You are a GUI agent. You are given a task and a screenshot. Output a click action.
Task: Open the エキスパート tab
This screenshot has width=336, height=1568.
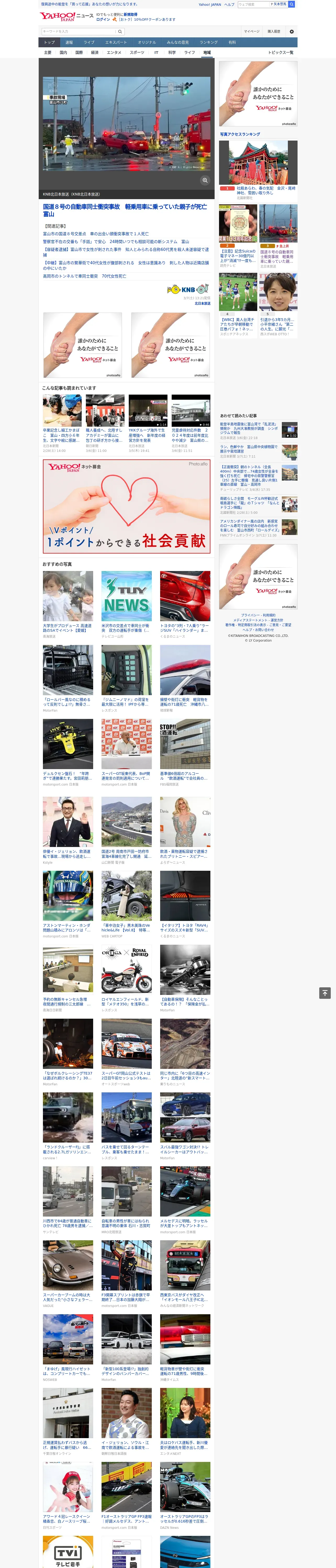(x=116, y=43)
